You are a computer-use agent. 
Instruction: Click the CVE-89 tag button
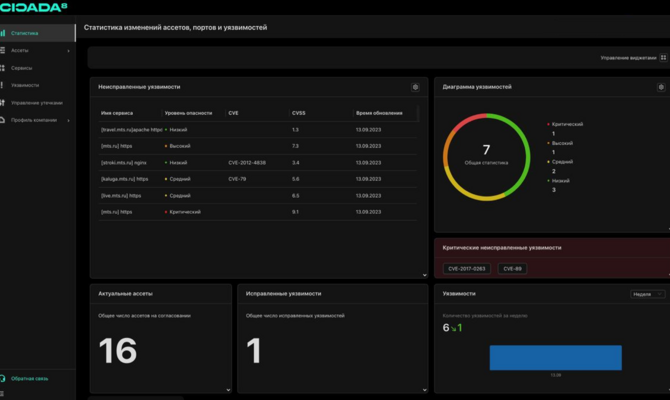[x=512, y=269]
